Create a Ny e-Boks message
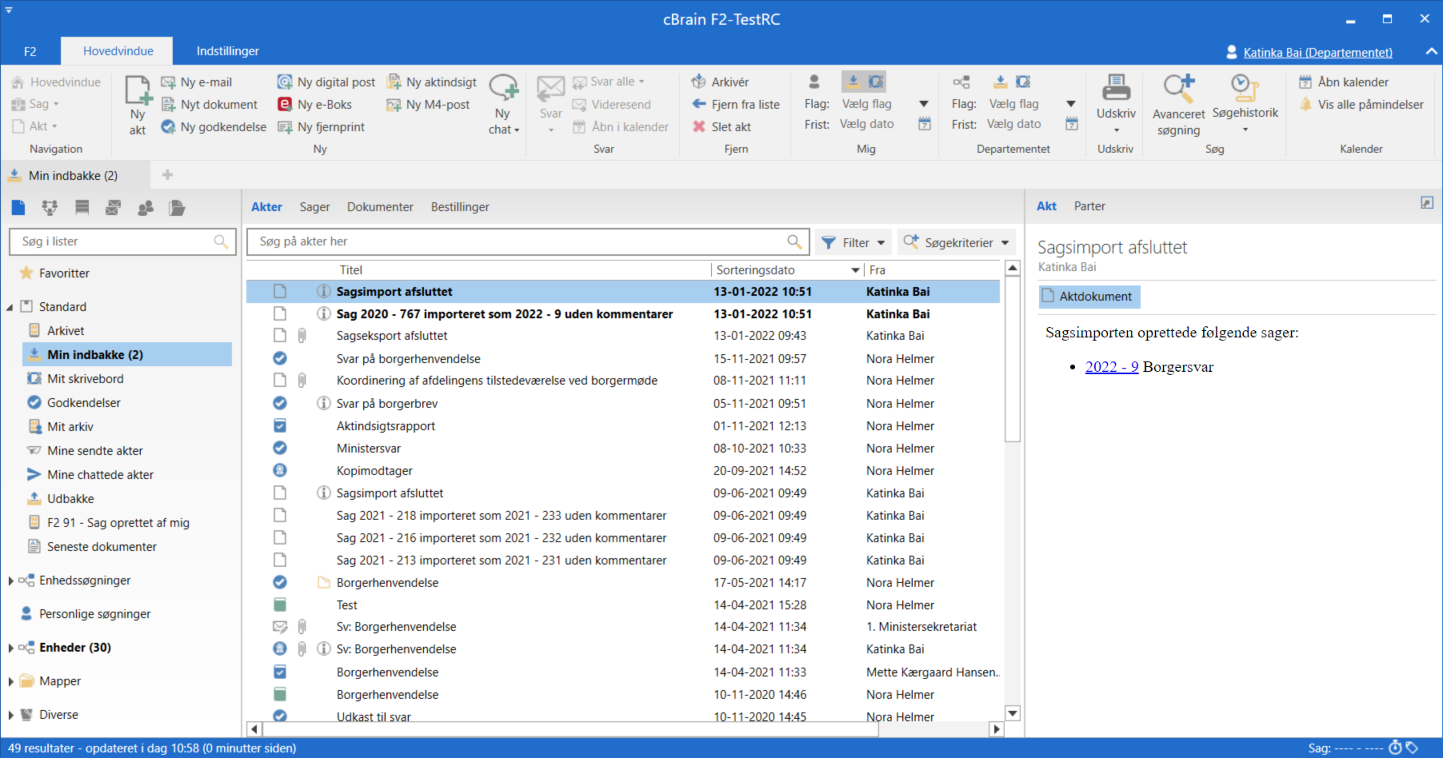 point(314,104)
